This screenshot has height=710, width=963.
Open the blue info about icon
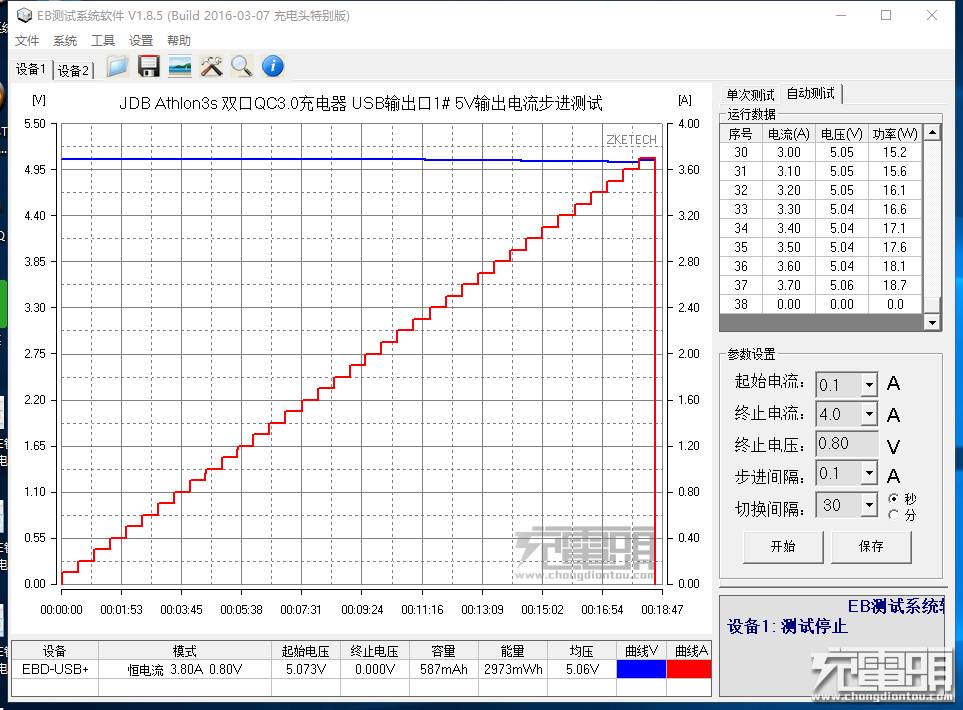(x=273, y=66)
